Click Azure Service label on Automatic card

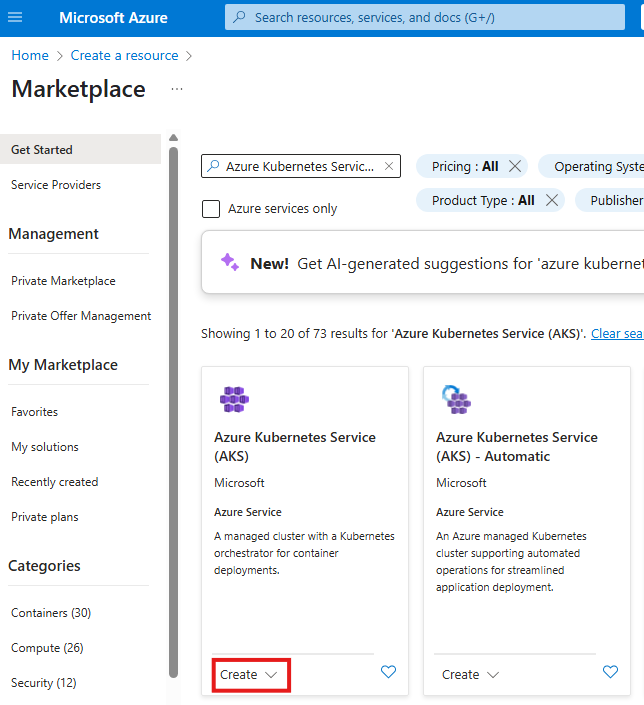tap(470, 512)
